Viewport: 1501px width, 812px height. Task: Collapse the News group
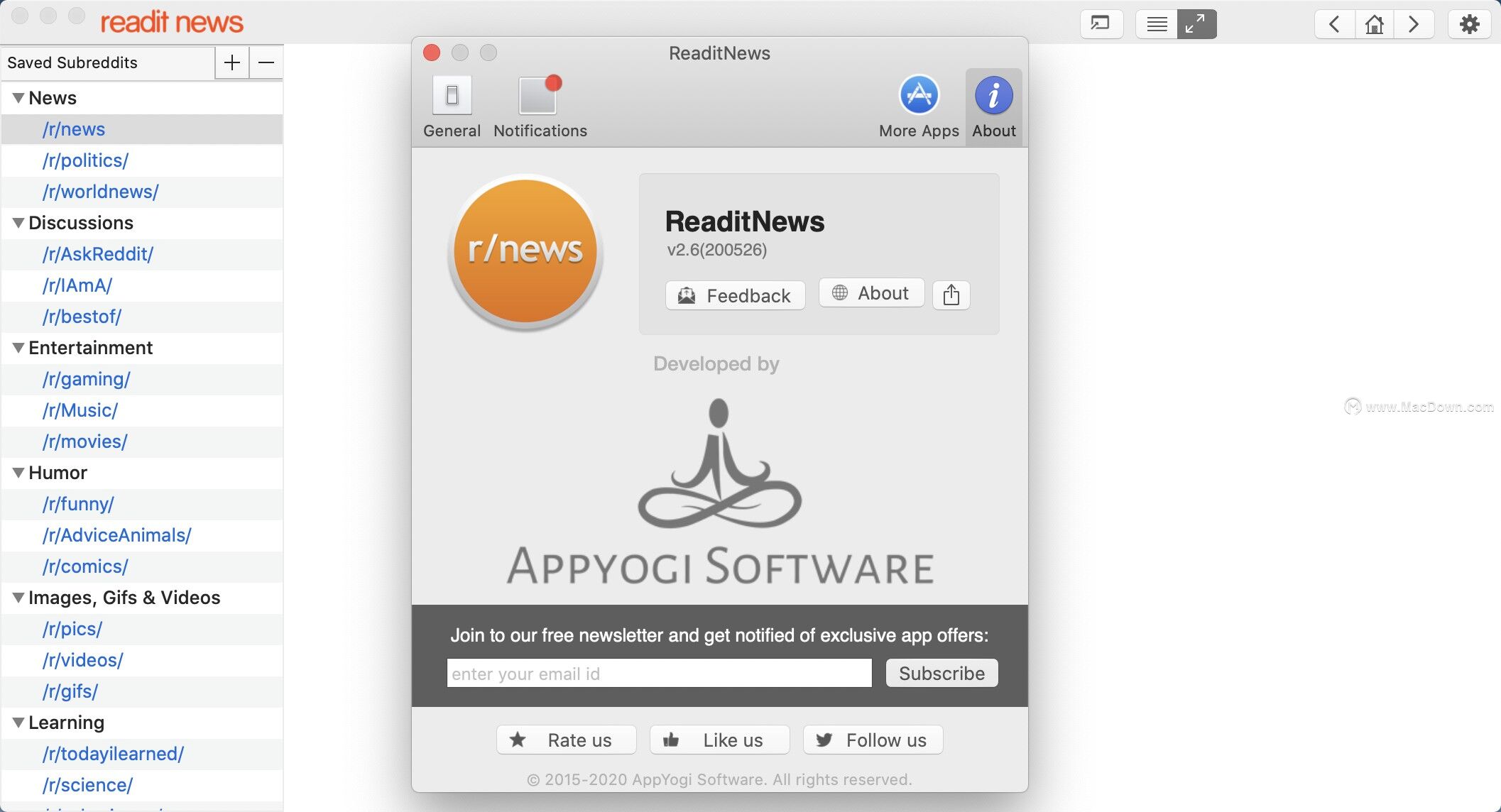tap(18, 98)
